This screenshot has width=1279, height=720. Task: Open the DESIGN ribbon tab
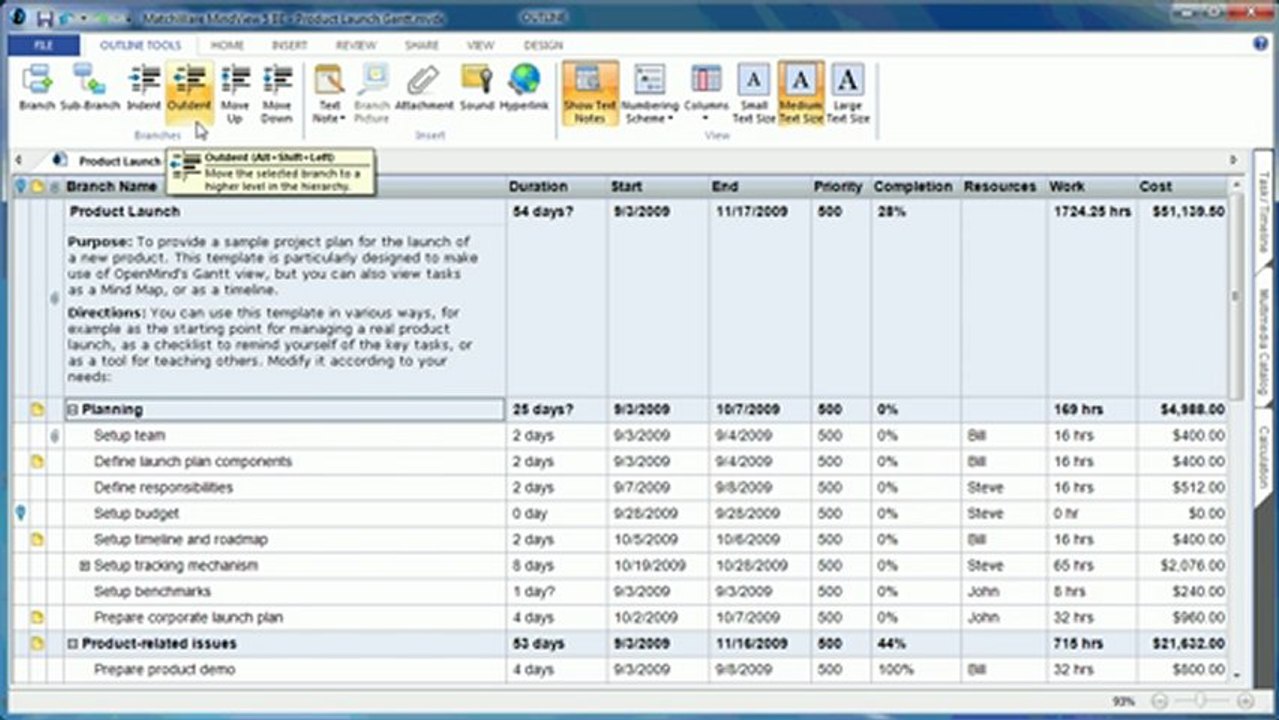tap(543, 45)
